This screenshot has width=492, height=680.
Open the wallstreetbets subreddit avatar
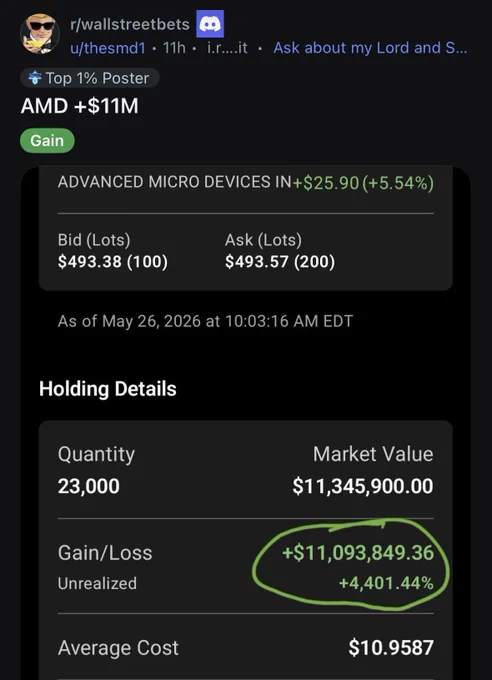point(40,34)
